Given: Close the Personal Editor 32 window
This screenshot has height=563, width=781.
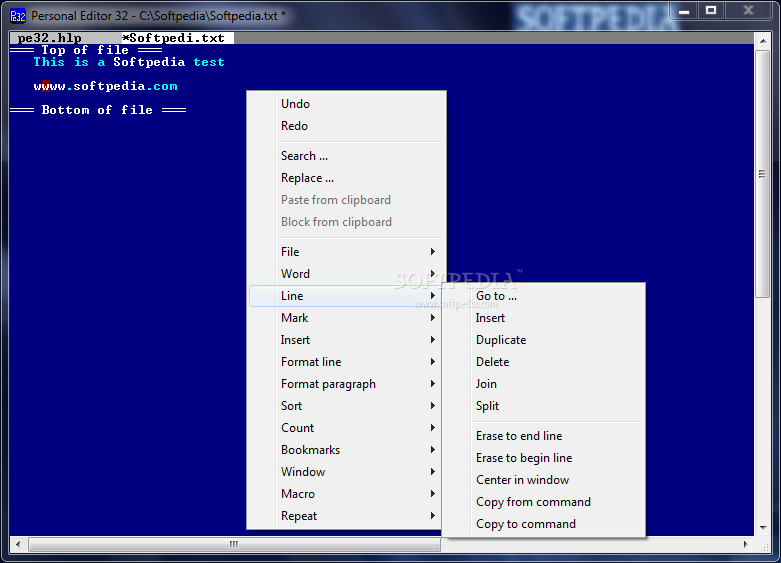Looking at the screenshot, I should click(x=748, y=10).
